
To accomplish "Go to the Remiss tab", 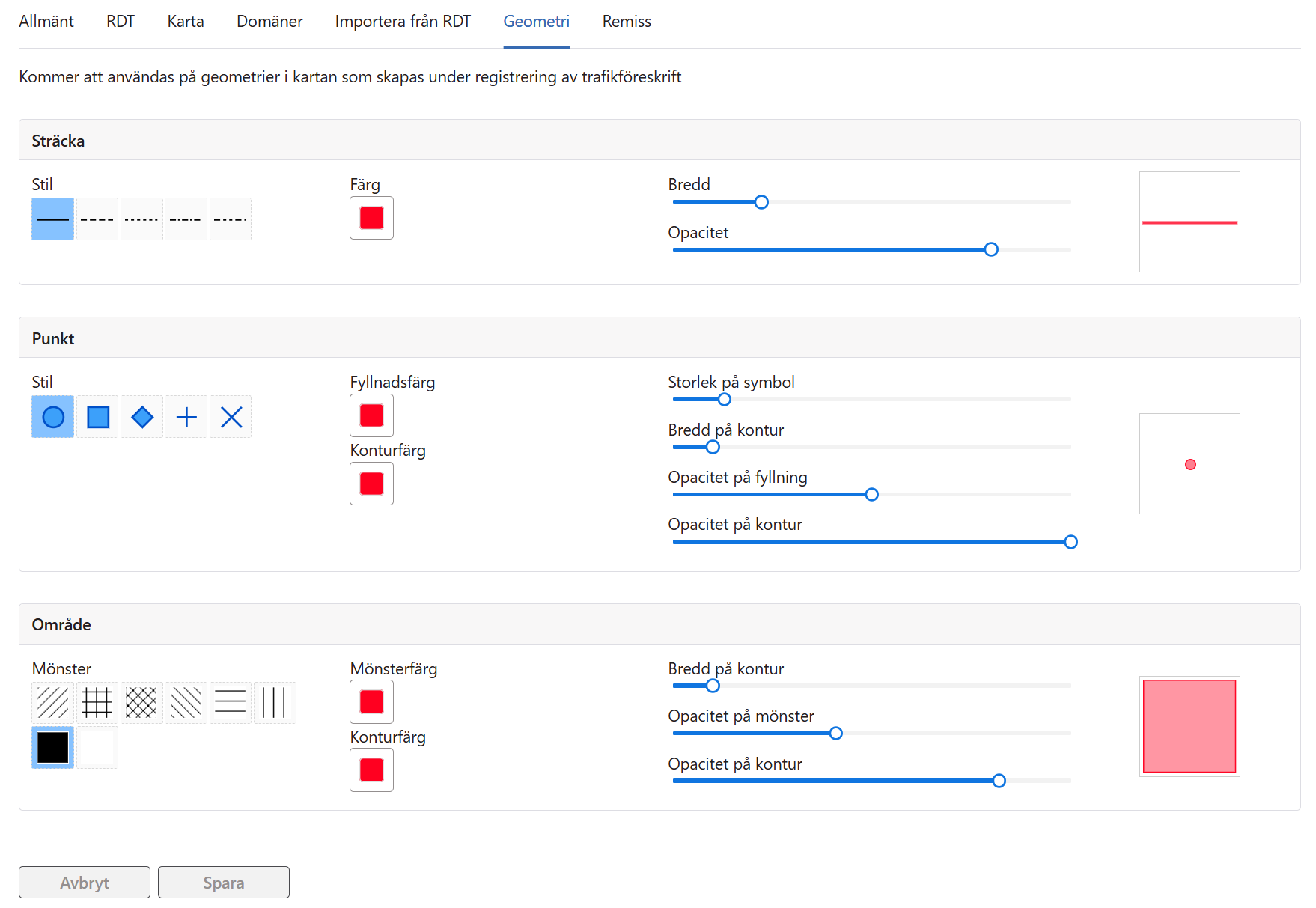I will coord(627,22).
